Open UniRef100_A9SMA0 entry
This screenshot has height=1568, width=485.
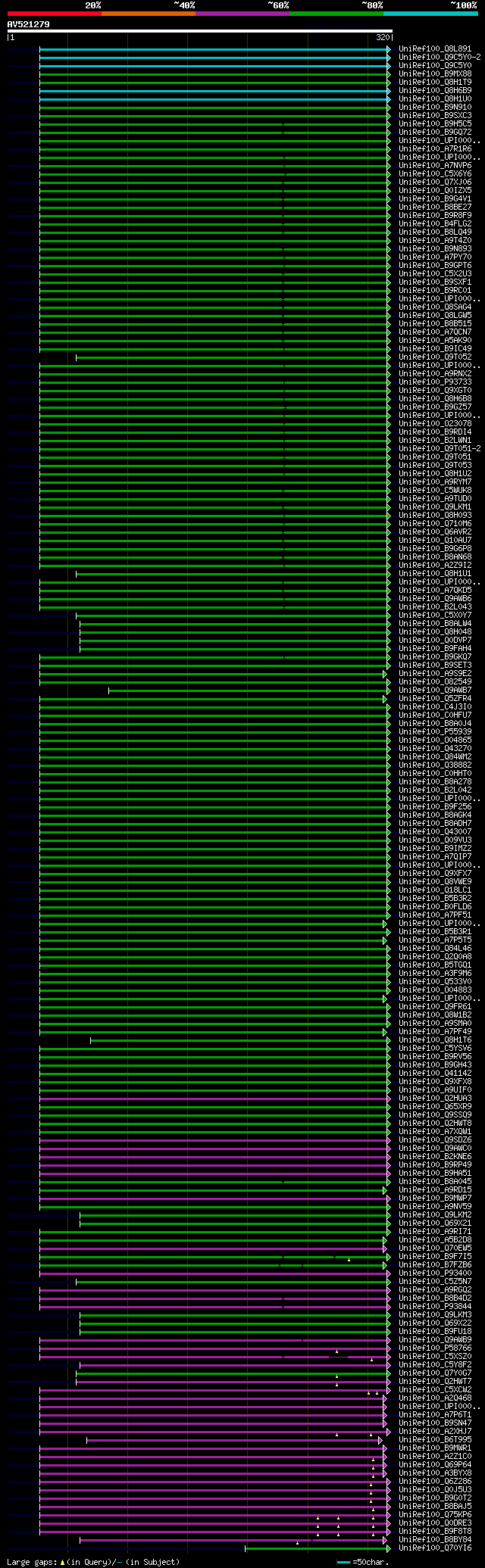[x=435, y=1024]
